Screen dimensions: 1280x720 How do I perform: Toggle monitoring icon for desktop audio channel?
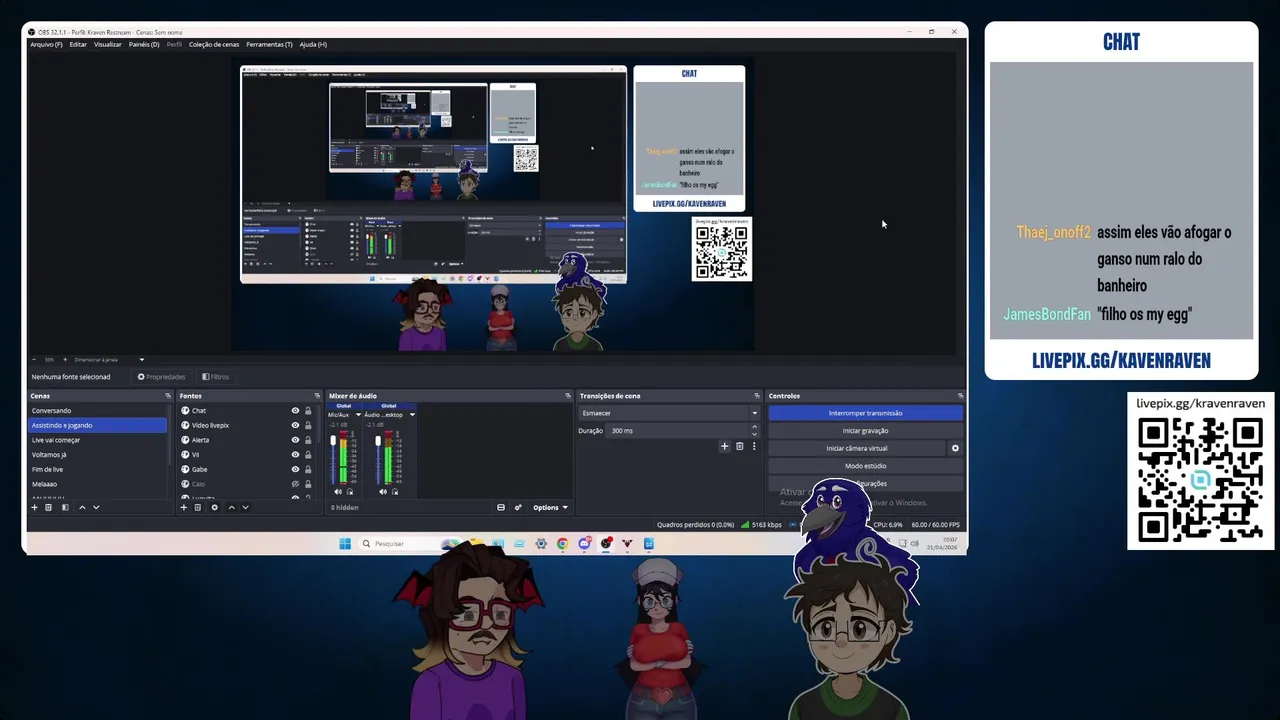coord(395,491)
